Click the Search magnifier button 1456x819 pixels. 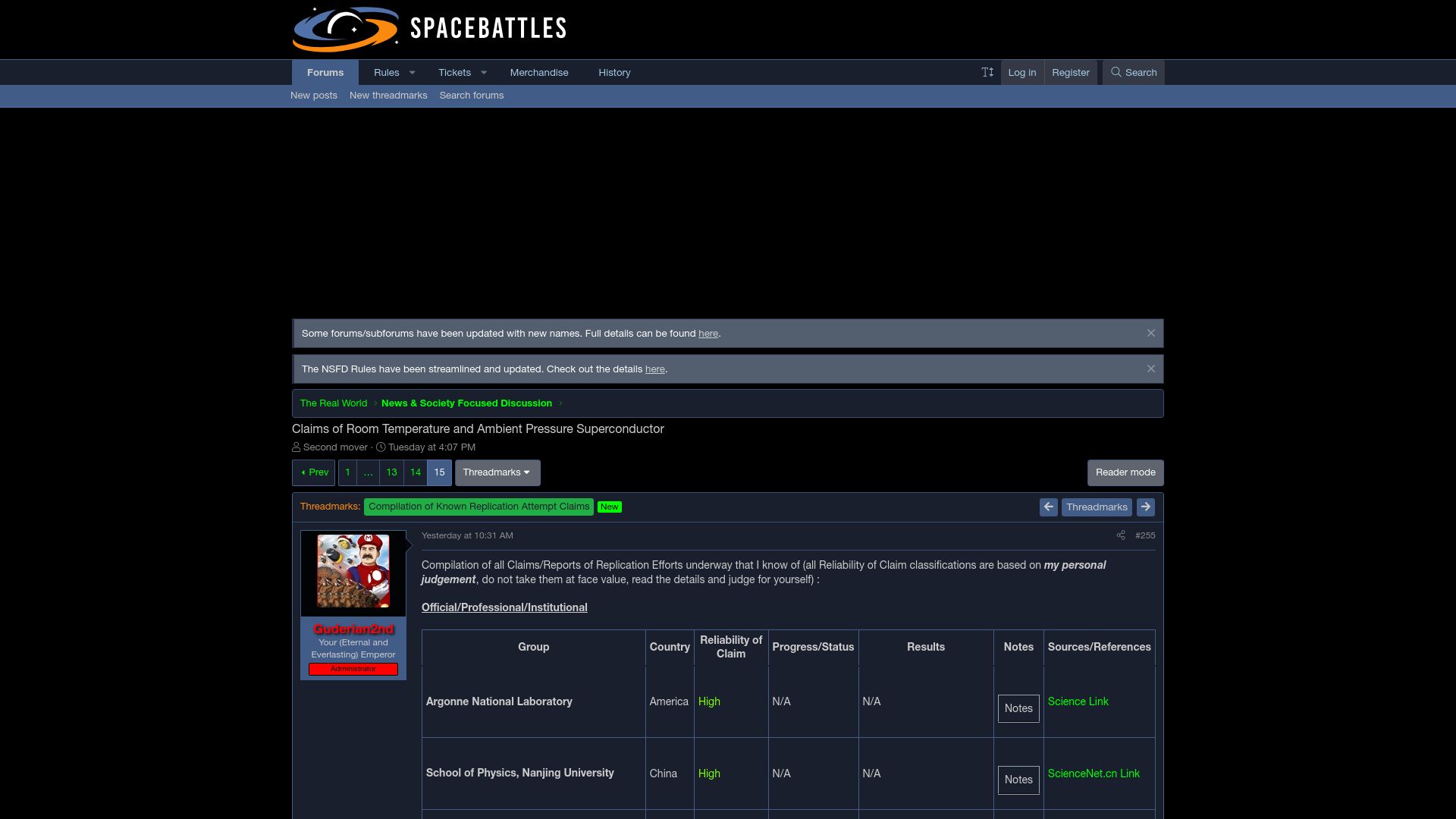pyautogui.click(x=1134, y=72)
